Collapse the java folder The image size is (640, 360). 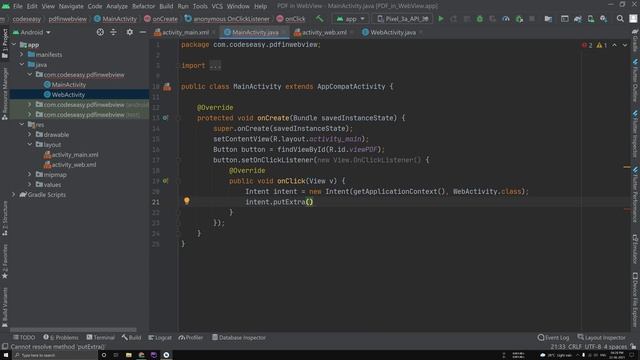[x=22, y=64]
